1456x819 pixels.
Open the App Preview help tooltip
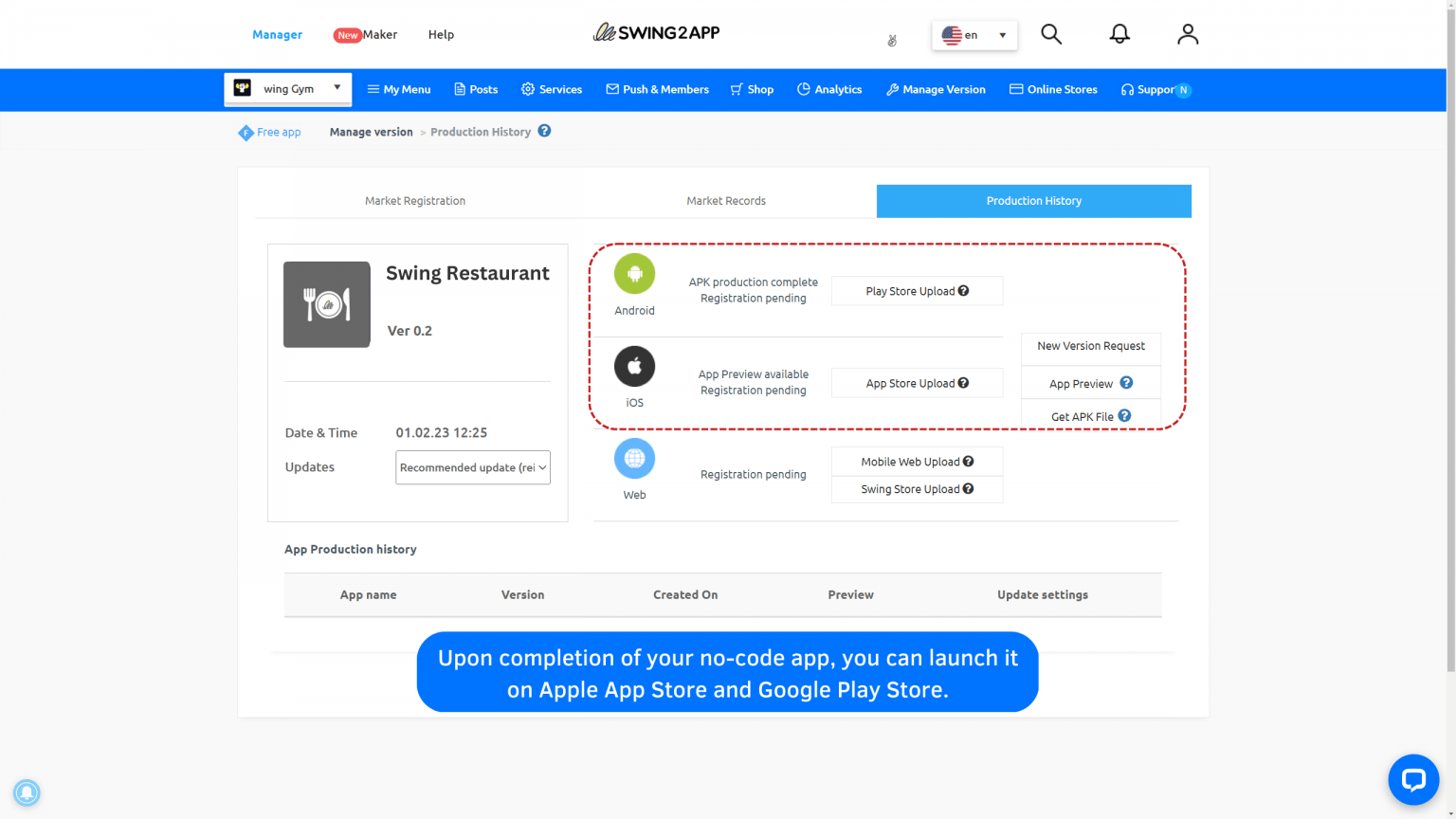coord(1125,382)
